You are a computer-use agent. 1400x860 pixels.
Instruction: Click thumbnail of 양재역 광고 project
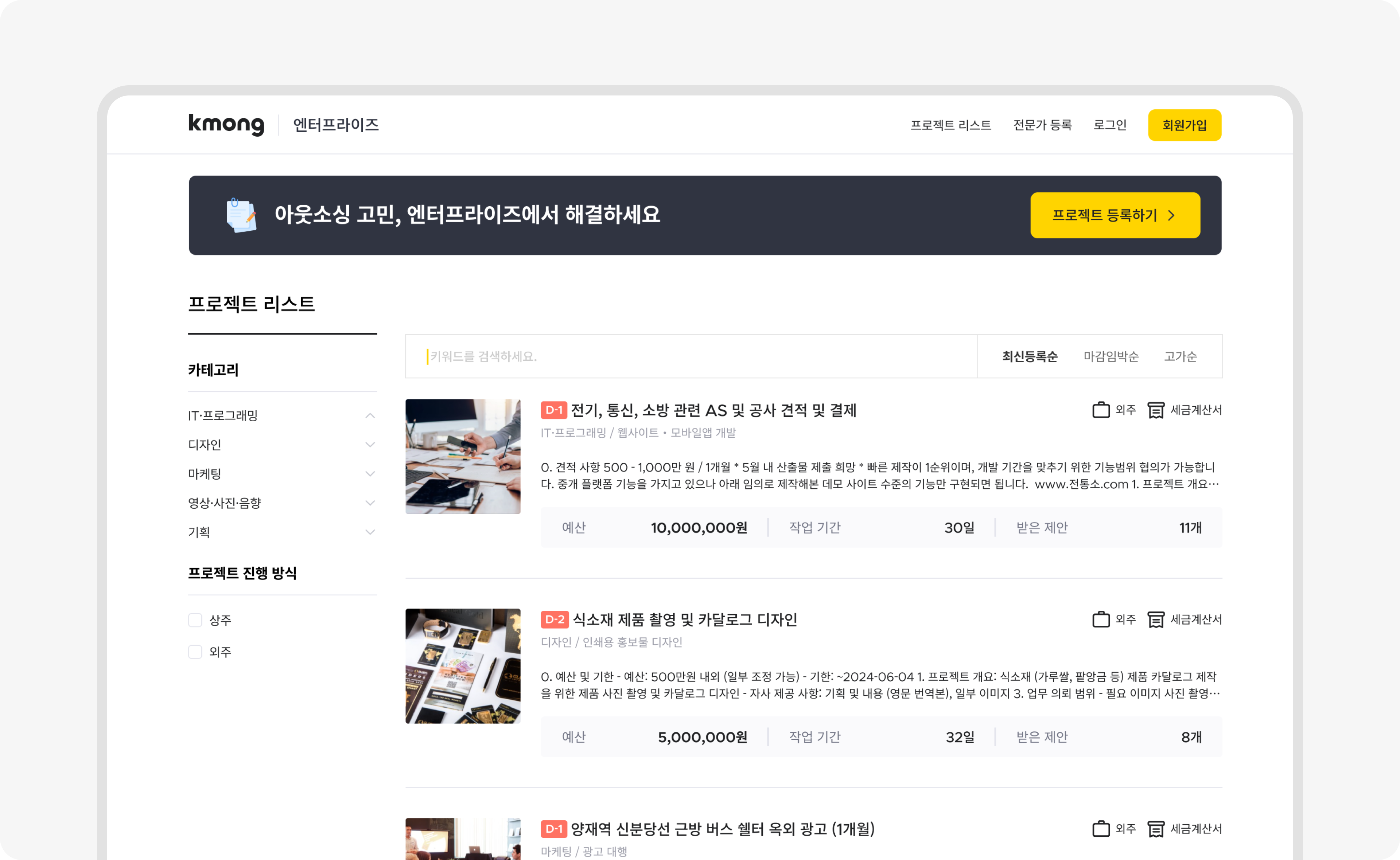click(x=463, y=839)
